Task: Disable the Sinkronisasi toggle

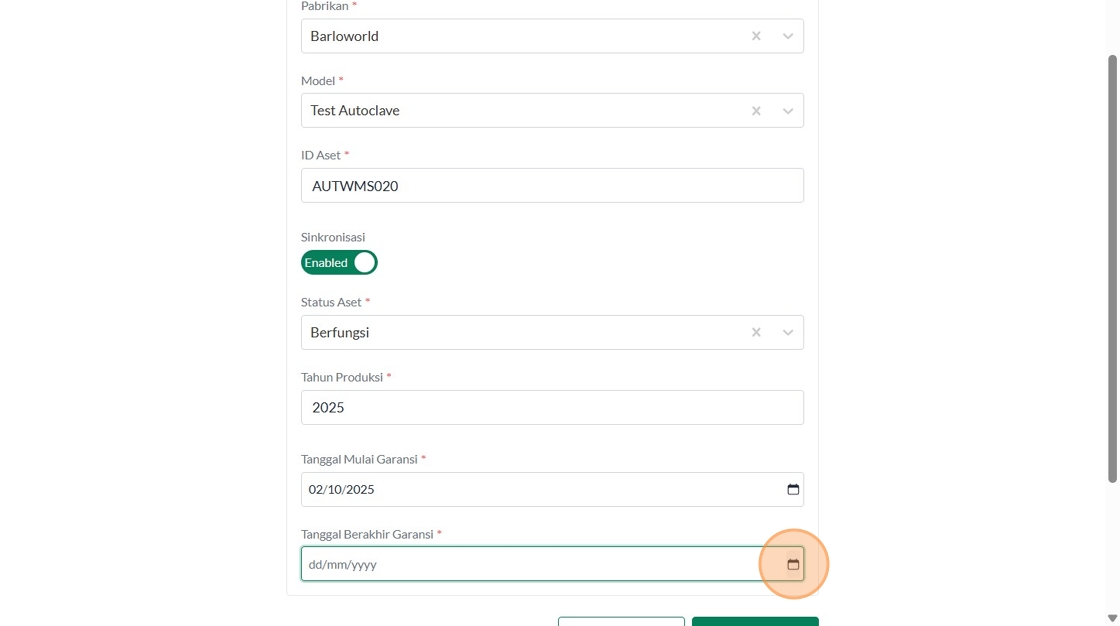Action: (x=339, y=263)
